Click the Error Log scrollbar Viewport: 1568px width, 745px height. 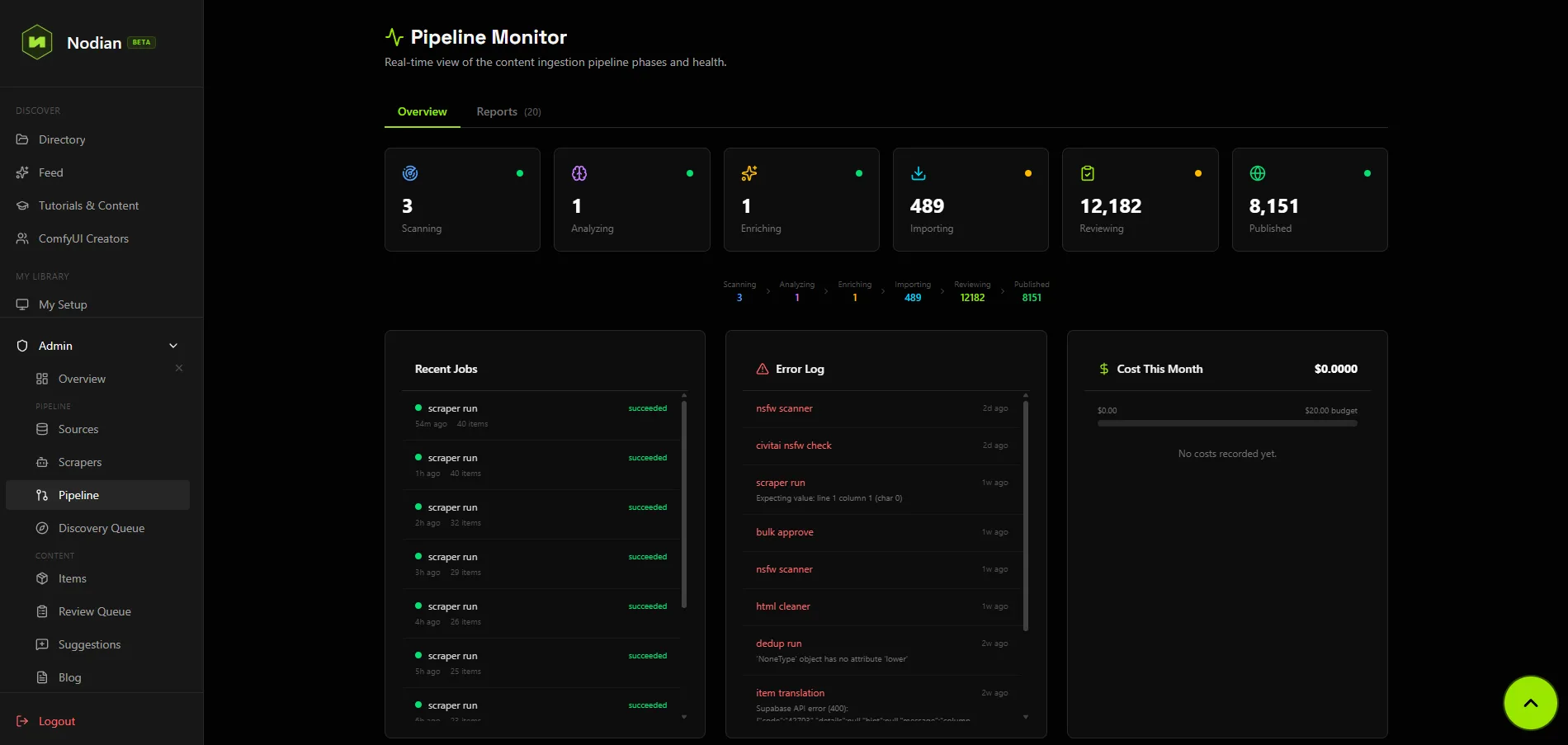[1026, 516]
